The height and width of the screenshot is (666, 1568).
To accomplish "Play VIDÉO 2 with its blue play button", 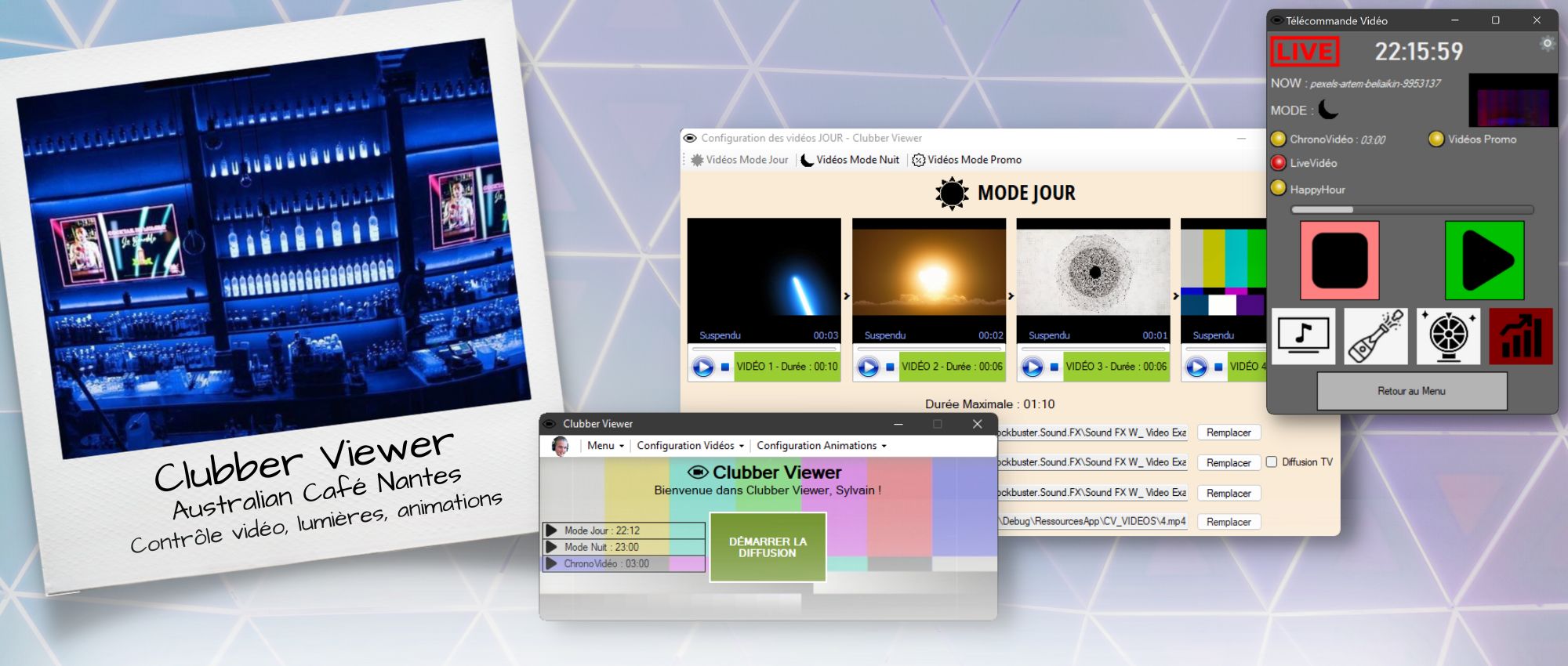I will coord(868,367).
